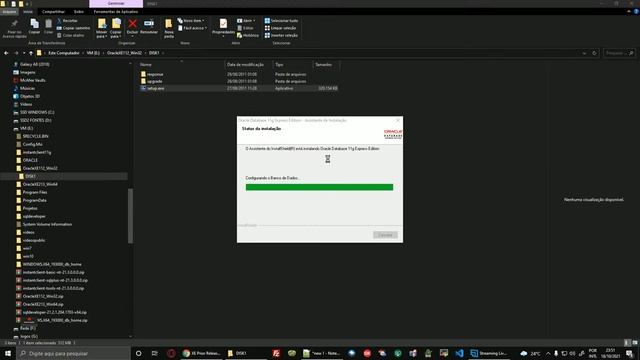Screen dimensions: 640x360
Task: Go back with the back arrow
Action: (6, 53)
